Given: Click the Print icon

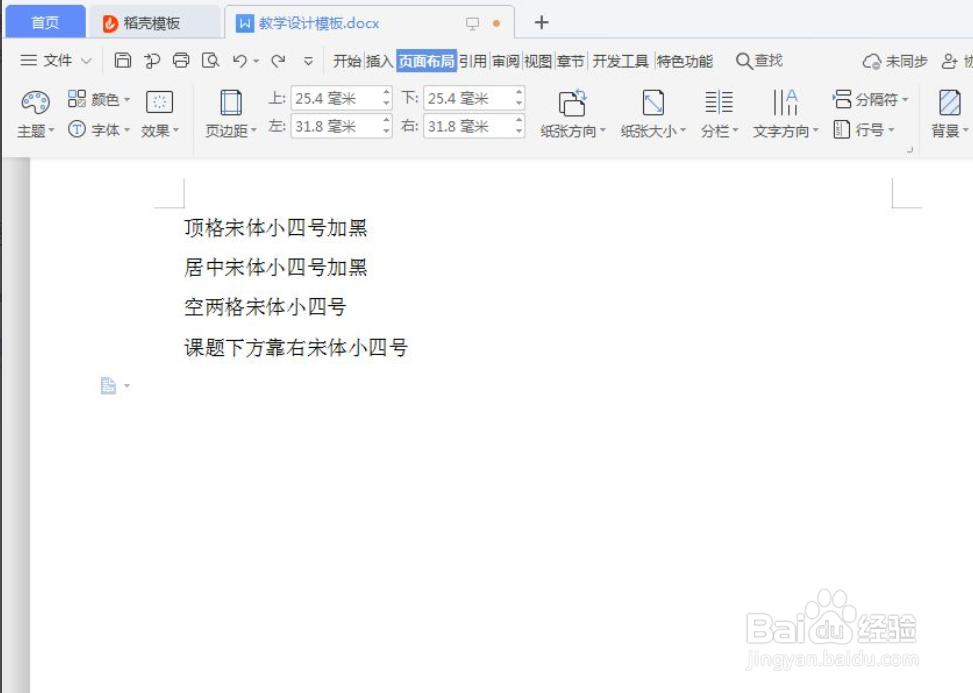Looking at the screenshot, I should 180,60.
